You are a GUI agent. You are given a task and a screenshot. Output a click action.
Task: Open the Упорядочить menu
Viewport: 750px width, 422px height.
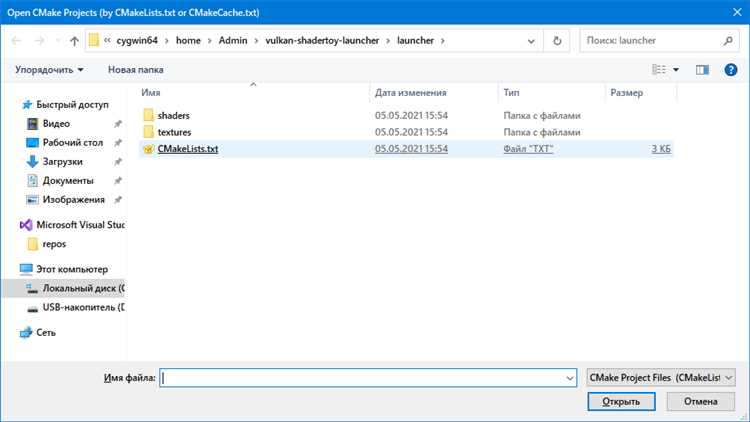(x=49, y=70)
